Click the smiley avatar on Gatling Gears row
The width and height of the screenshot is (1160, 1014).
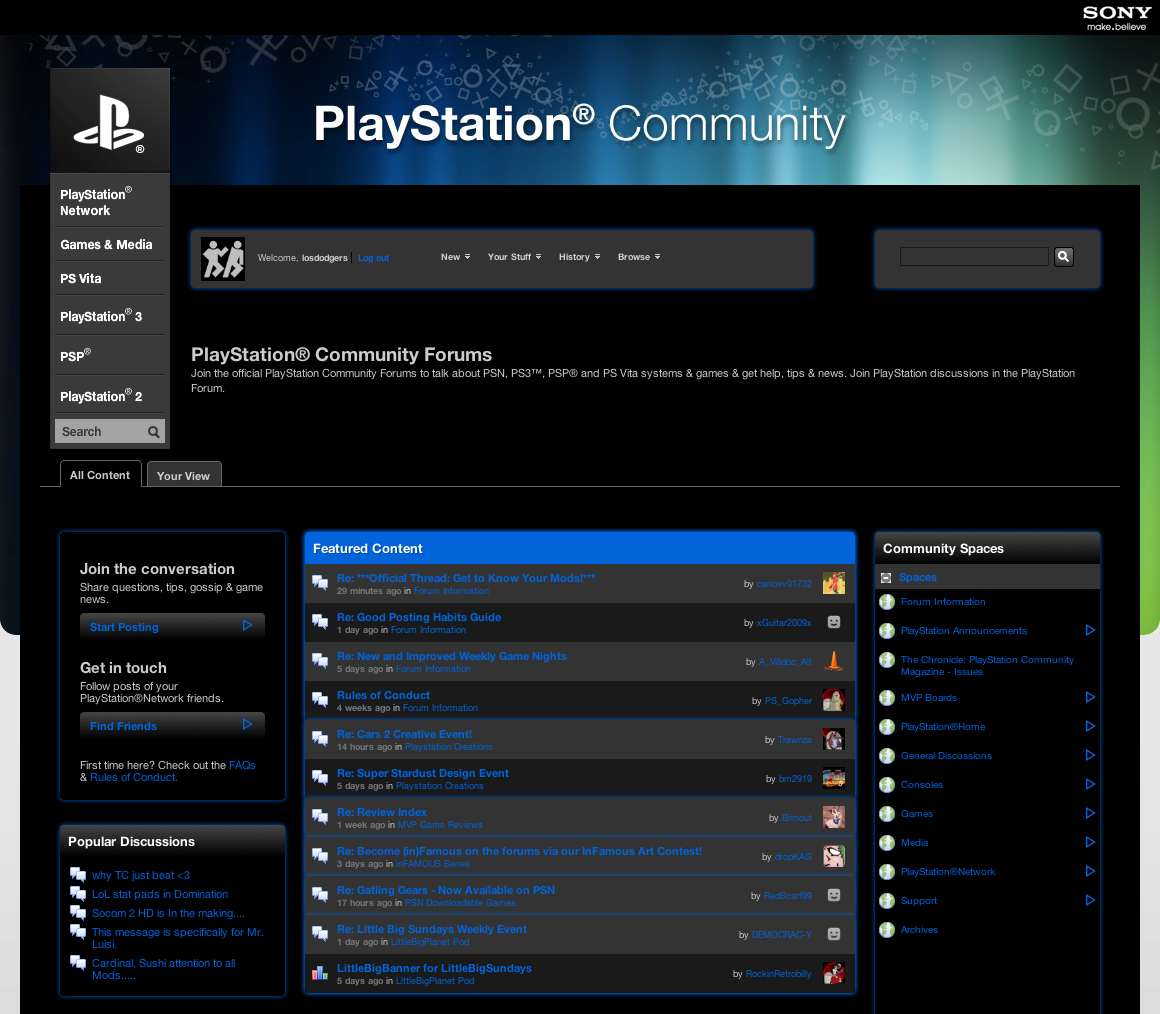(x=834, y=895)
